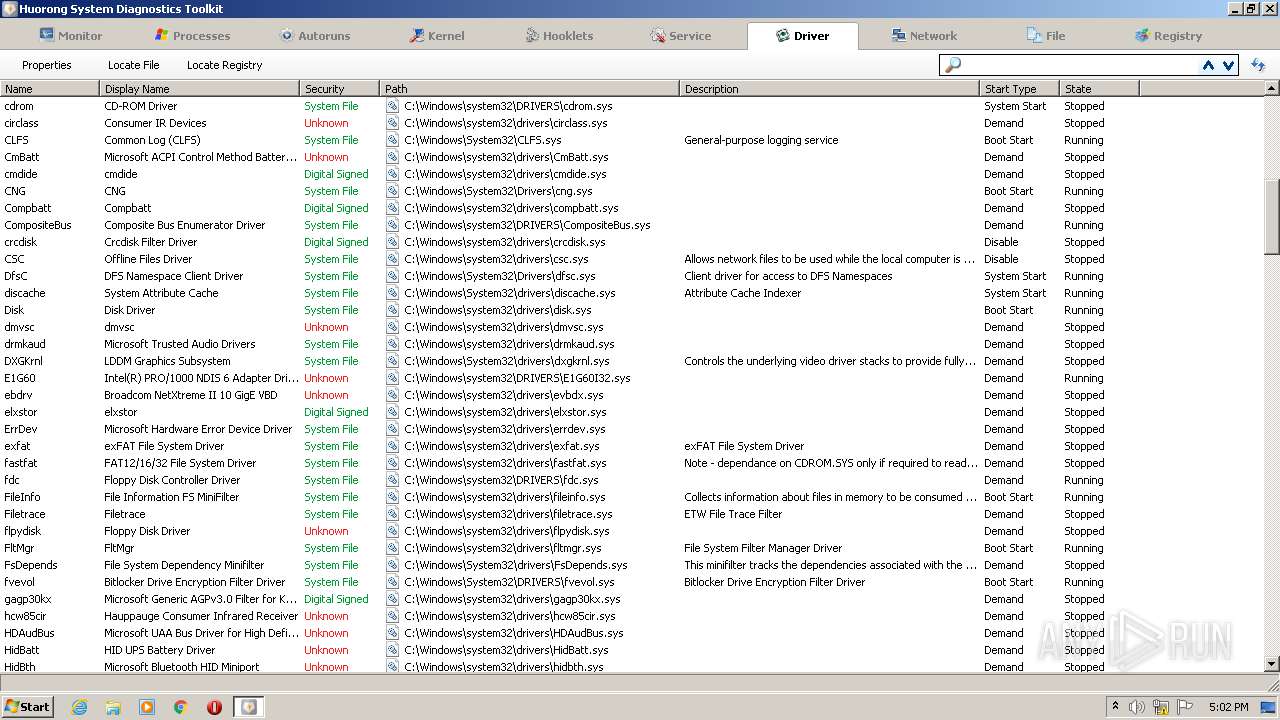This screenshot has width=1280, height=720.
Task: Click the Locate File button
Action: point(133,65)
